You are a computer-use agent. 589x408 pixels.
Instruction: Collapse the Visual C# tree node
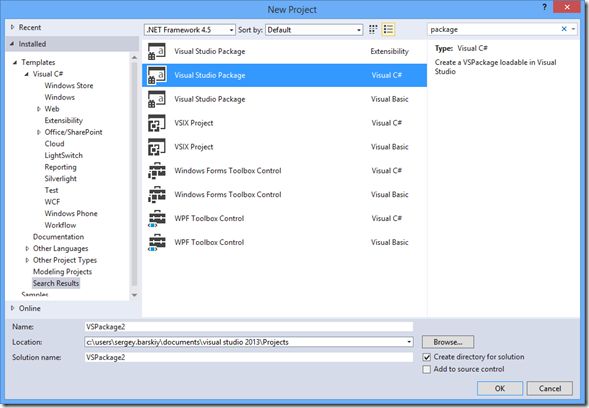[x=27, y=74]
